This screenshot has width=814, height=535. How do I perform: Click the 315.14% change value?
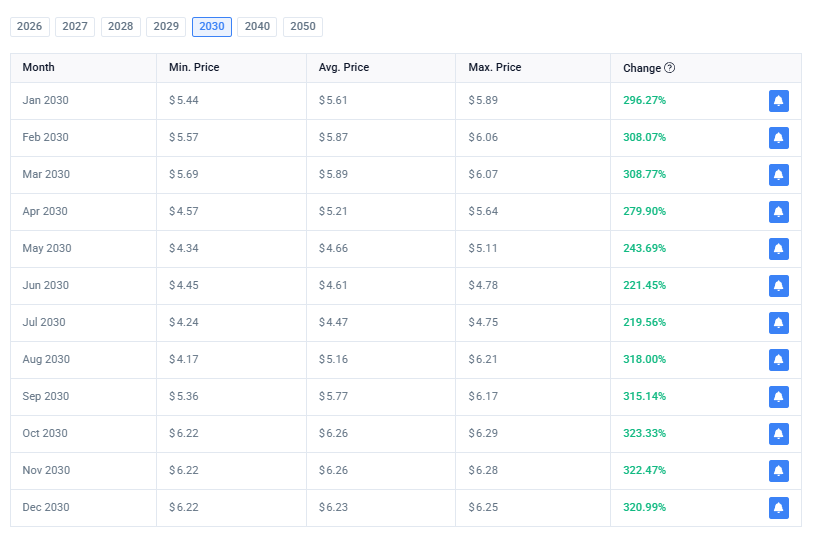[x=644, y=396]
